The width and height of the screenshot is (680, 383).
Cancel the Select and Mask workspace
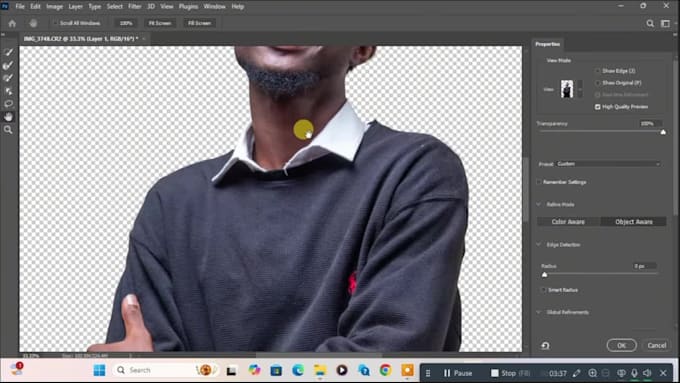tap(657, 345)
